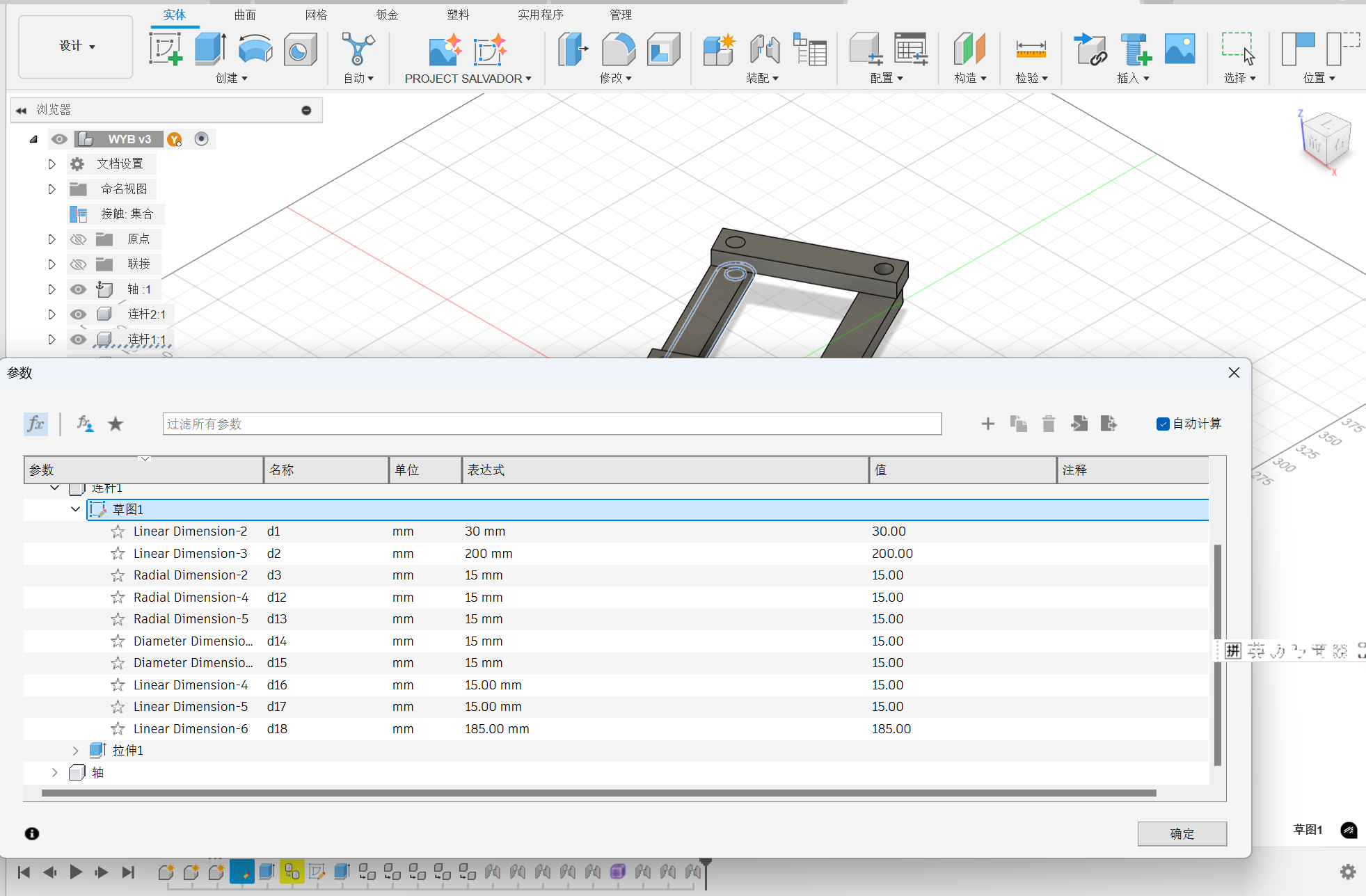Click the Create Sketch icon in toolbar

166,49
